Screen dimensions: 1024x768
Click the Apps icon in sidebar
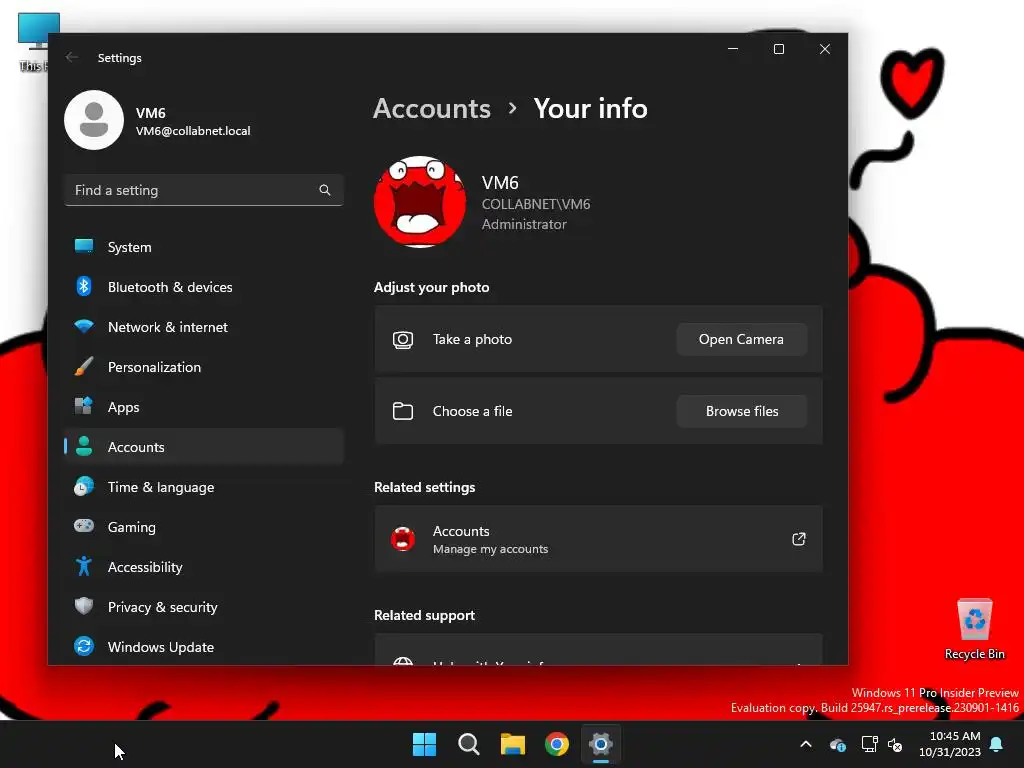point(84,406)
